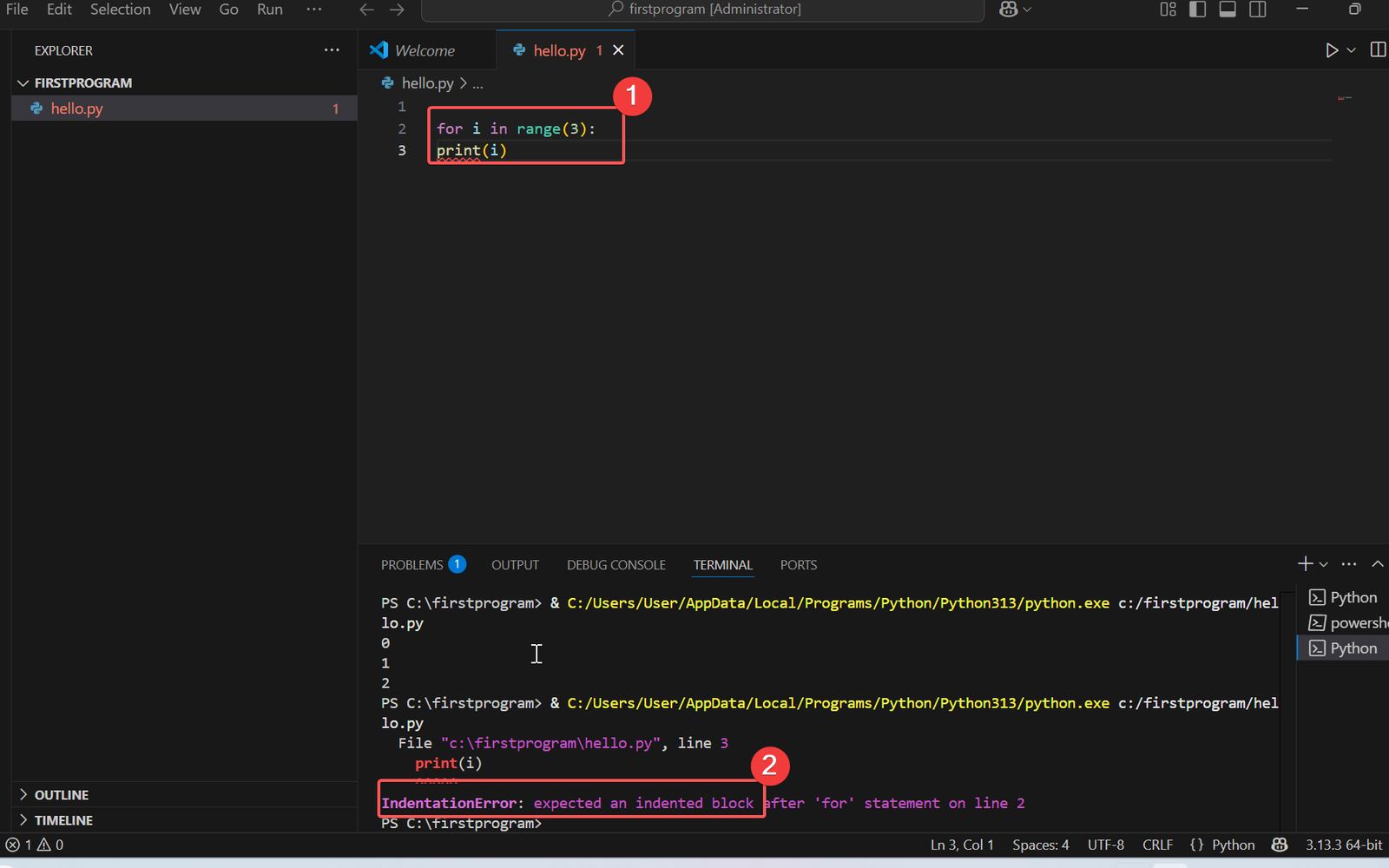Open the Edit menu
Viewport: 1389px width, 868px height.
click(59, 10)
